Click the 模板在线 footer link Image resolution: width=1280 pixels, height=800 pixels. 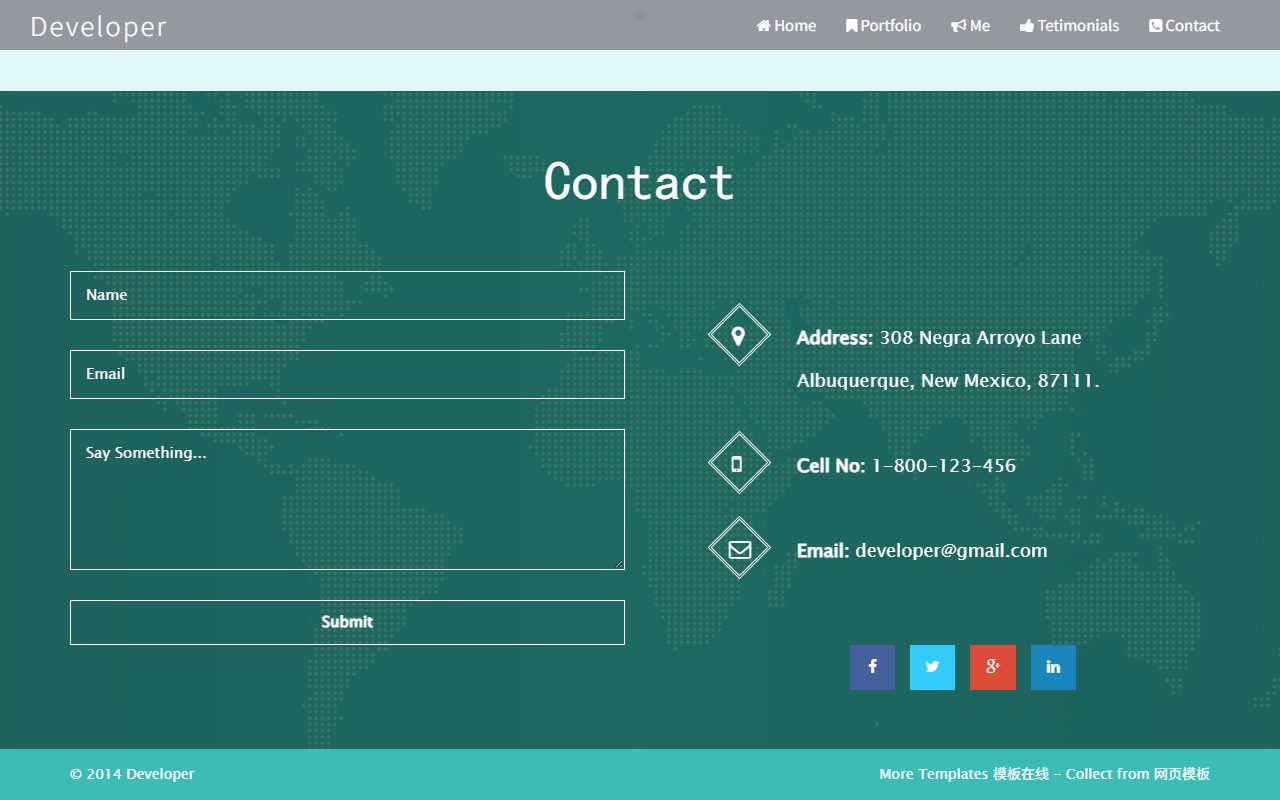pyautogui.click(x=1021, y=774)
